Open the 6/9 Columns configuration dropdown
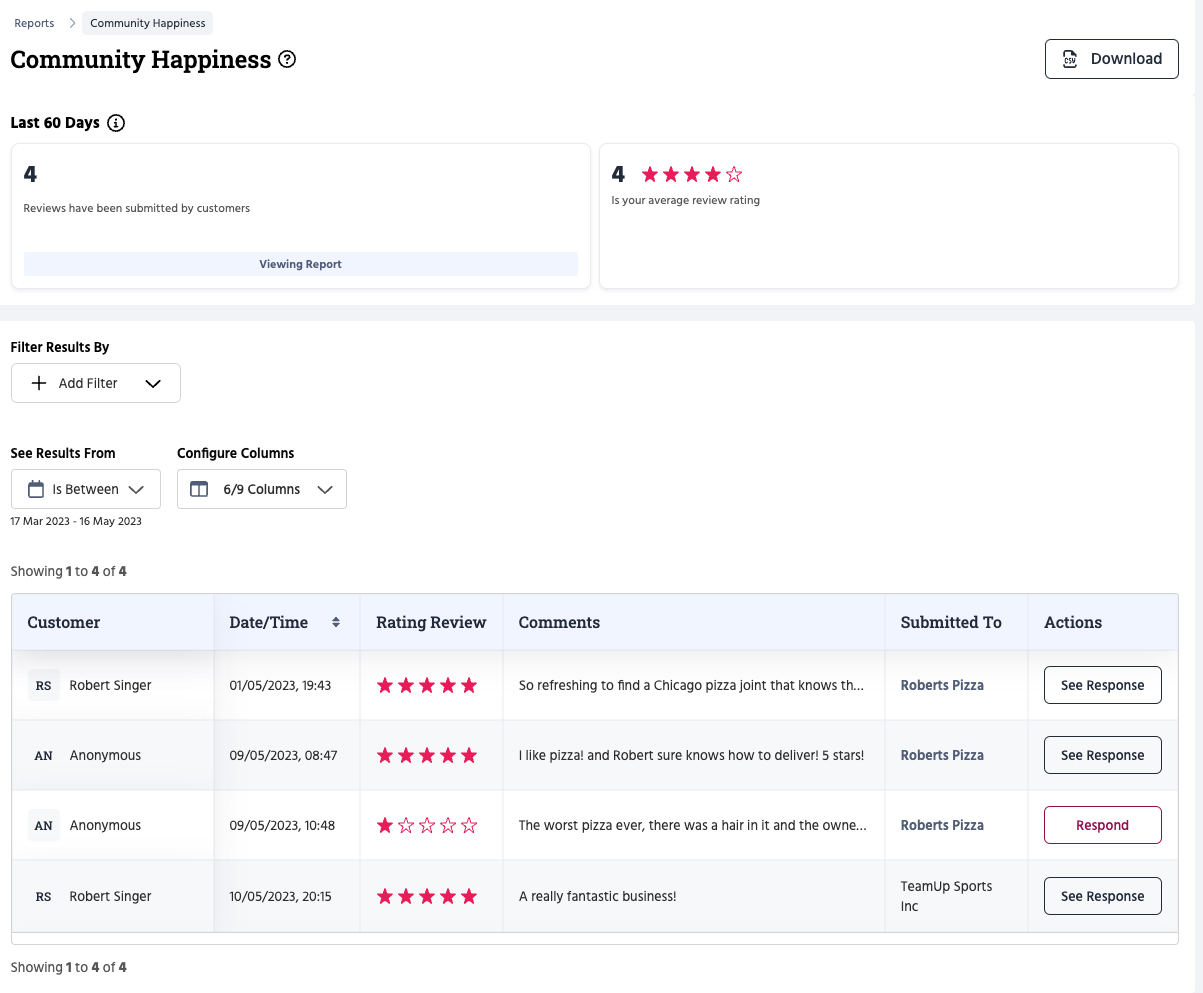The height and width of the screenshot is (993, 1203). pyautogui.click(x=324, y=489)
